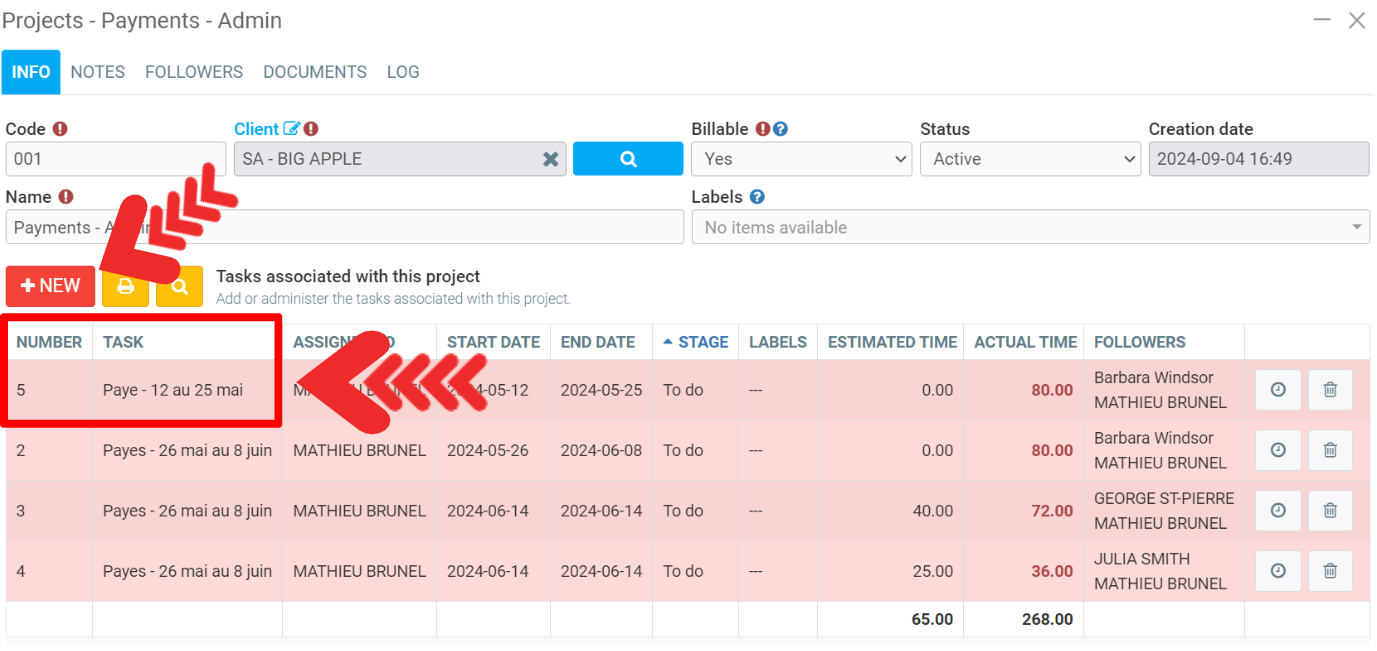
Task: Open the LOG tab
Action: [x=403, y=72]
